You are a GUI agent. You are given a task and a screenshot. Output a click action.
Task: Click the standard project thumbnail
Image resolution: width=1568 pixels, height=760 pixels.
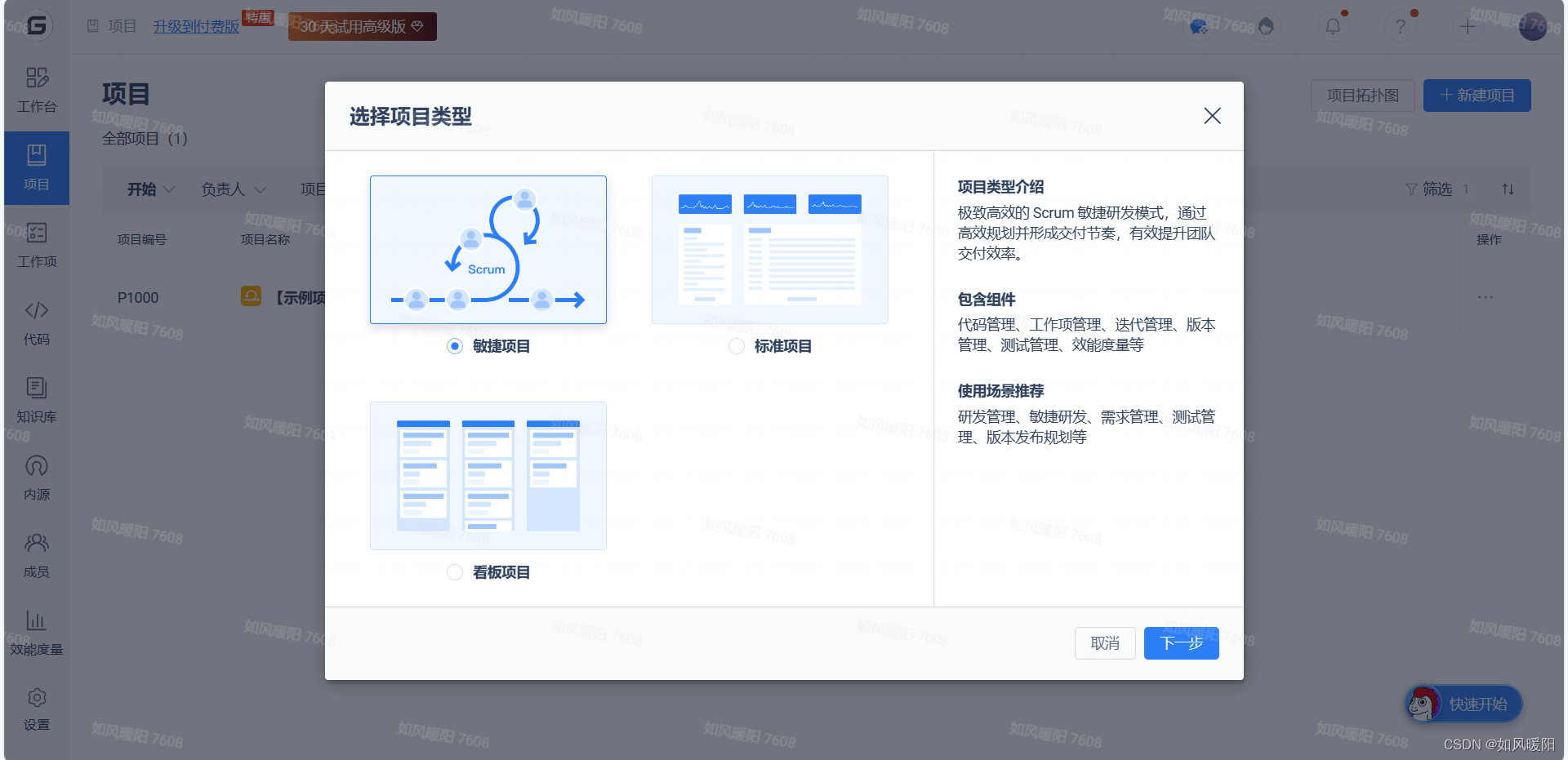(770, 250)
